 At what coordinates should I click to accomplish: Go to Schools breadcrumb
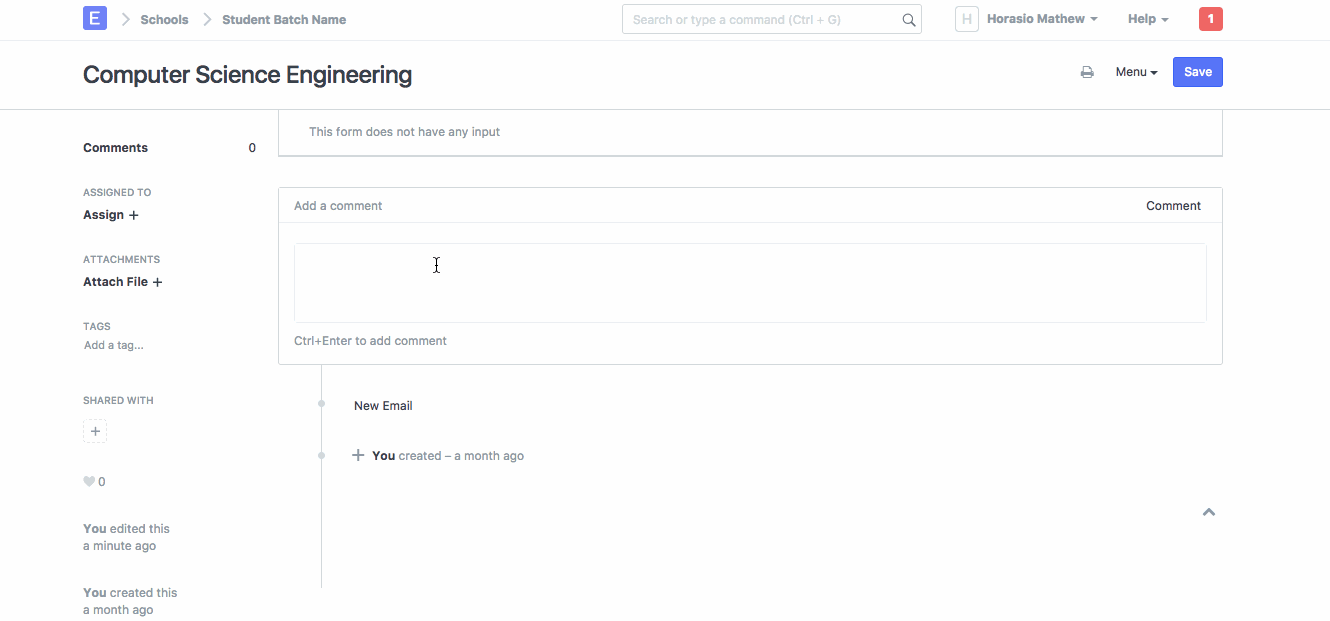(164, 19)
